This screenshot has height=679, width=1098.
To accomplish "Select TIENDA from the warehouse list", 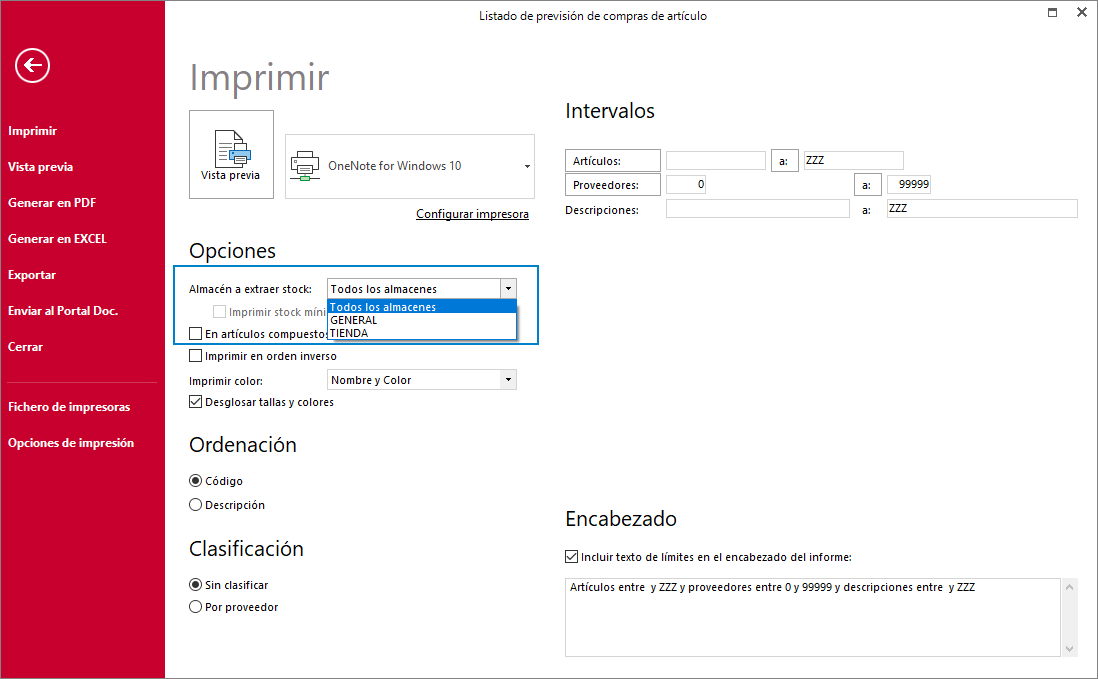I will point(422,333).
